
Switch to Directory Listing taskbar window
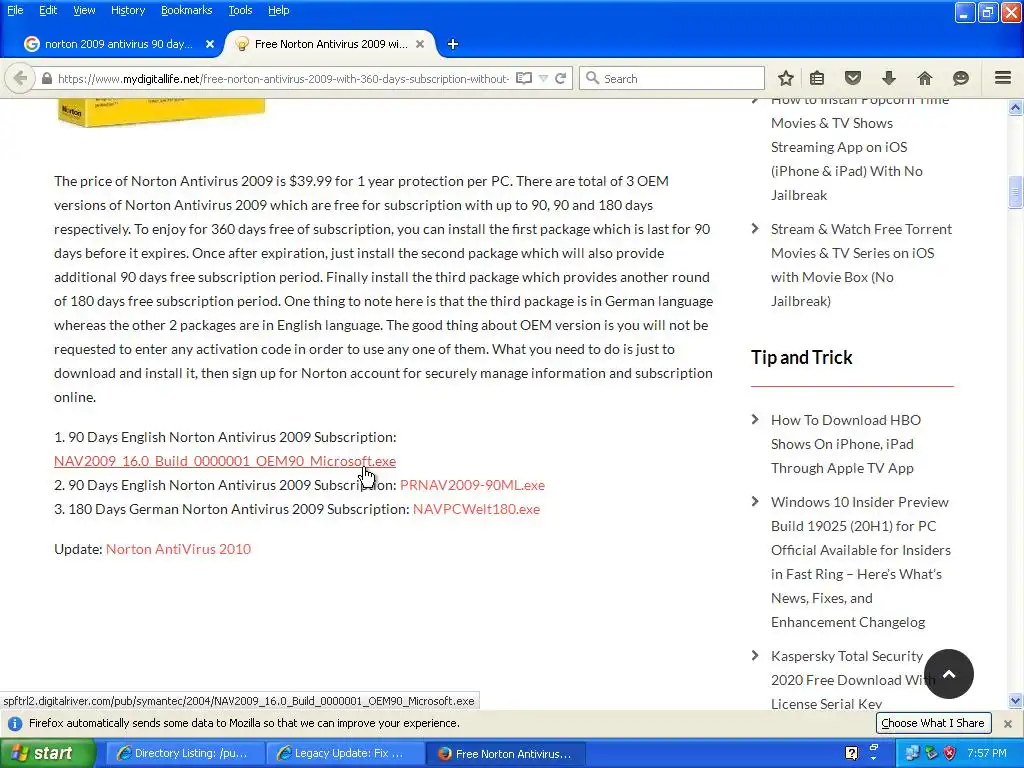[x=184, y=753]
